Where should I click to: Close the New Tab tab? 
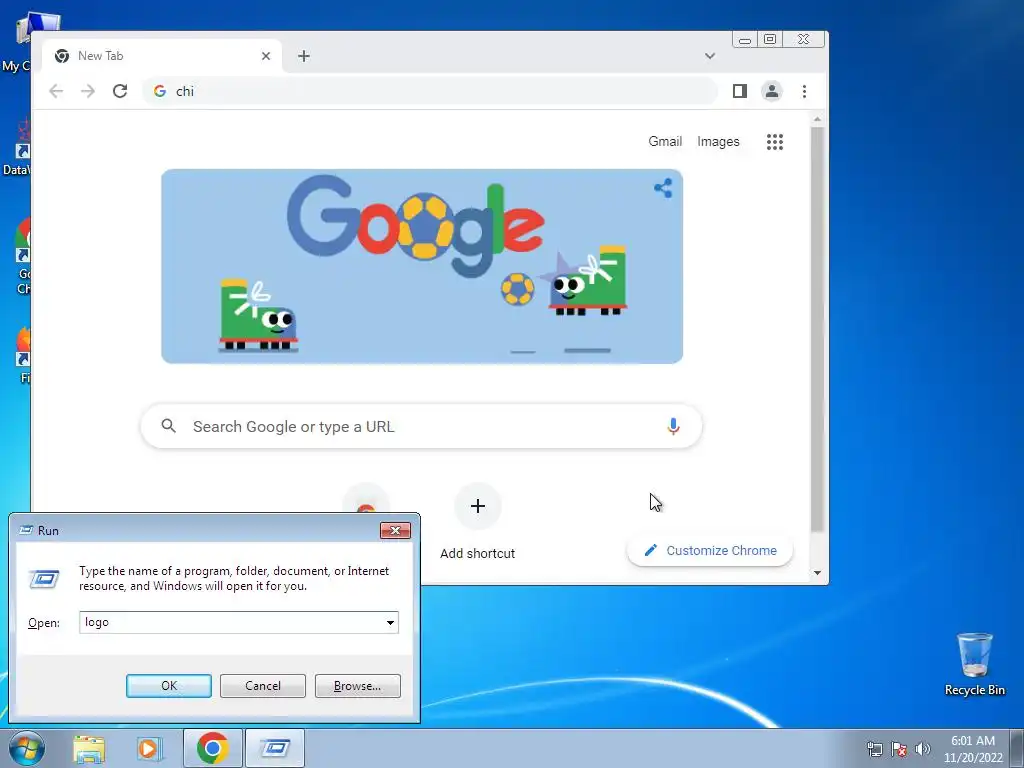click(266, 56)
